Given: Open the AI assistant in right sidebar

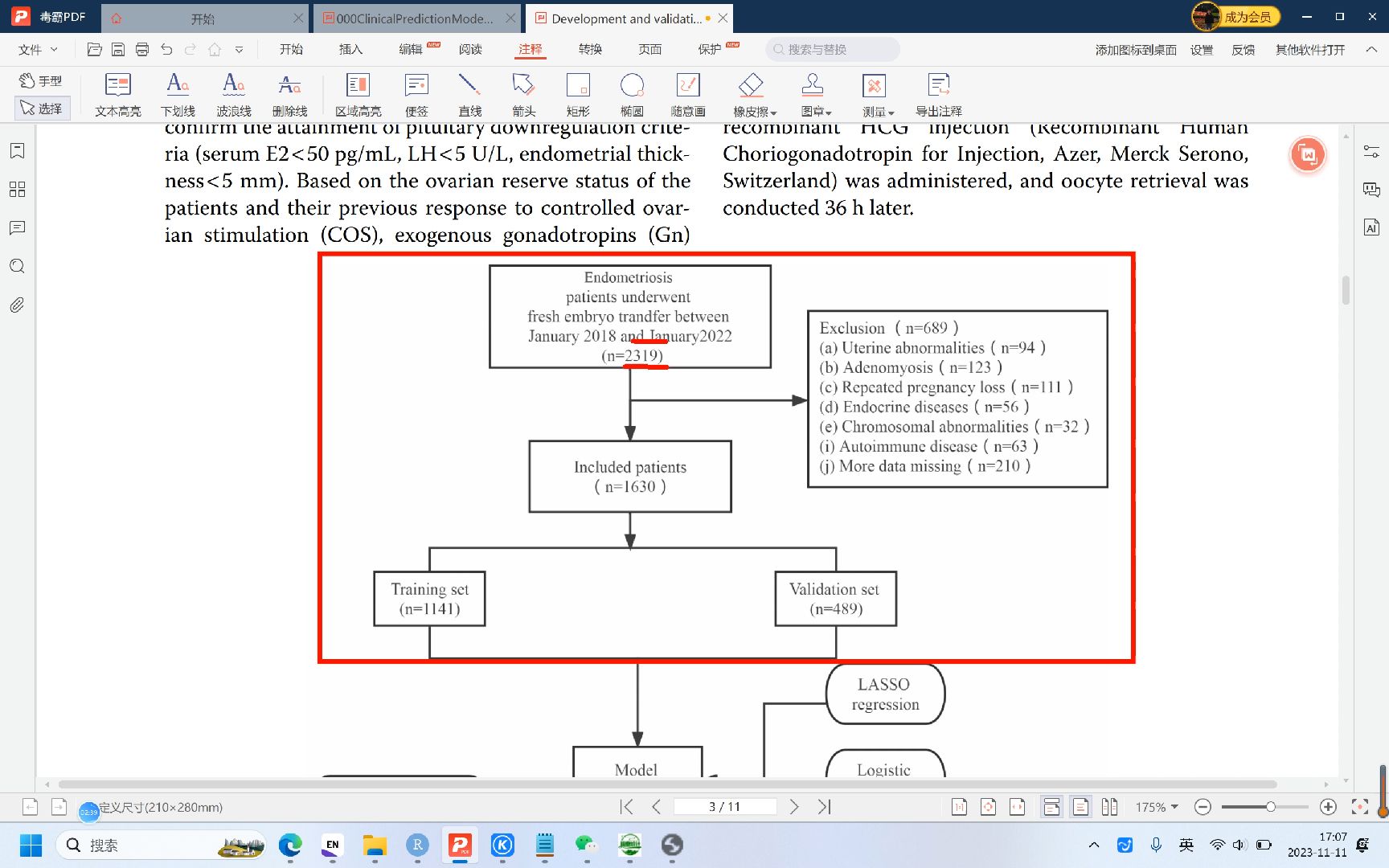Looking at the screenshot, I should [1371, 227].
